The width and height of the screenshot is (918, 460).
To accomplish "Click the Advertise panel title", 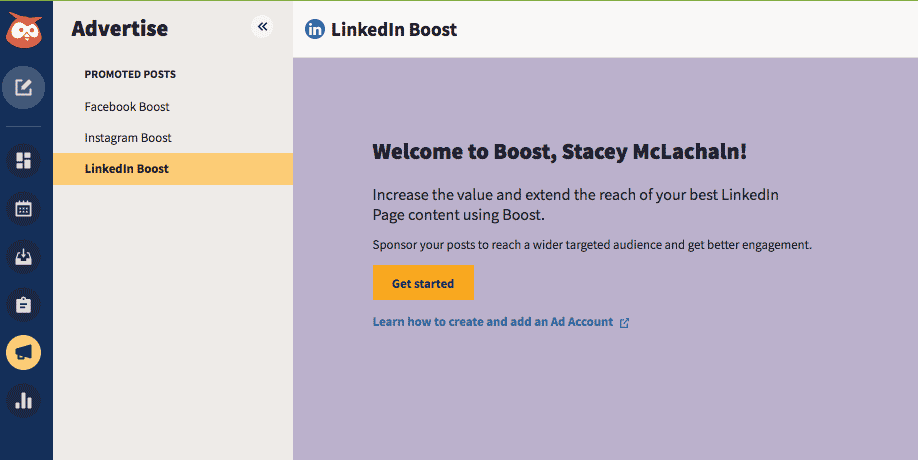I will [x=120, y=28].
